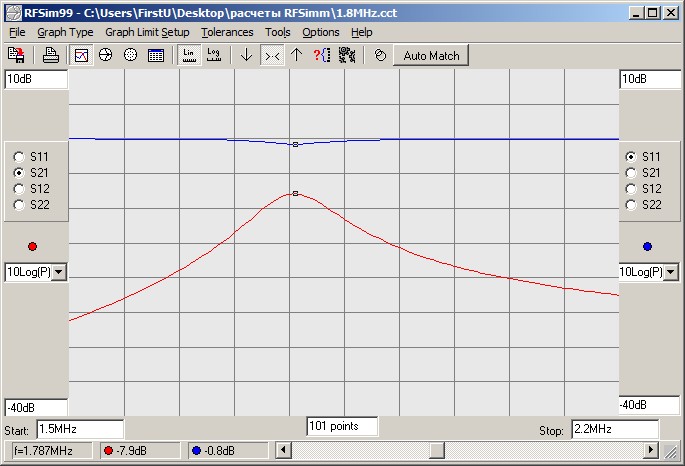Switch to Smith chart view icon

click(105, 55)
